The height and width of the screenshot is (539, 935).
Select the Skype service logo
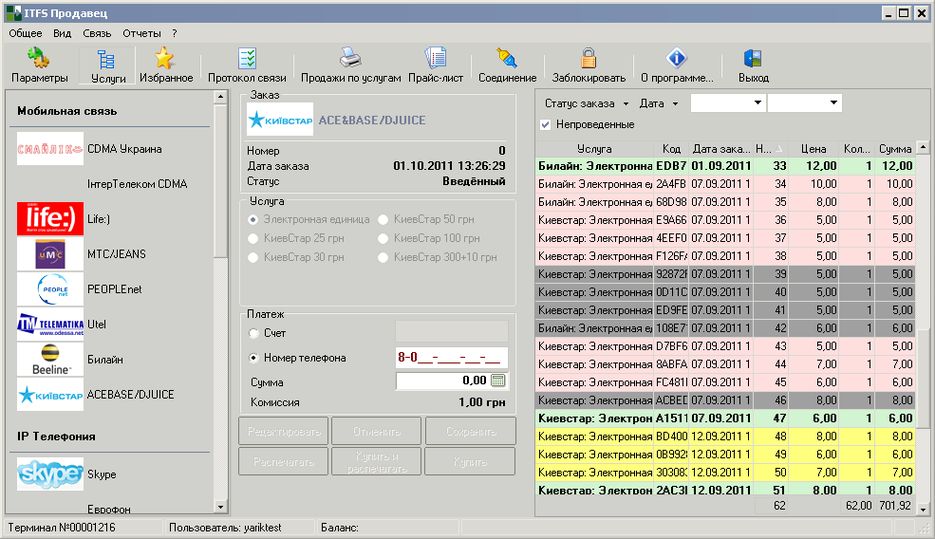[x=50, y=474]
